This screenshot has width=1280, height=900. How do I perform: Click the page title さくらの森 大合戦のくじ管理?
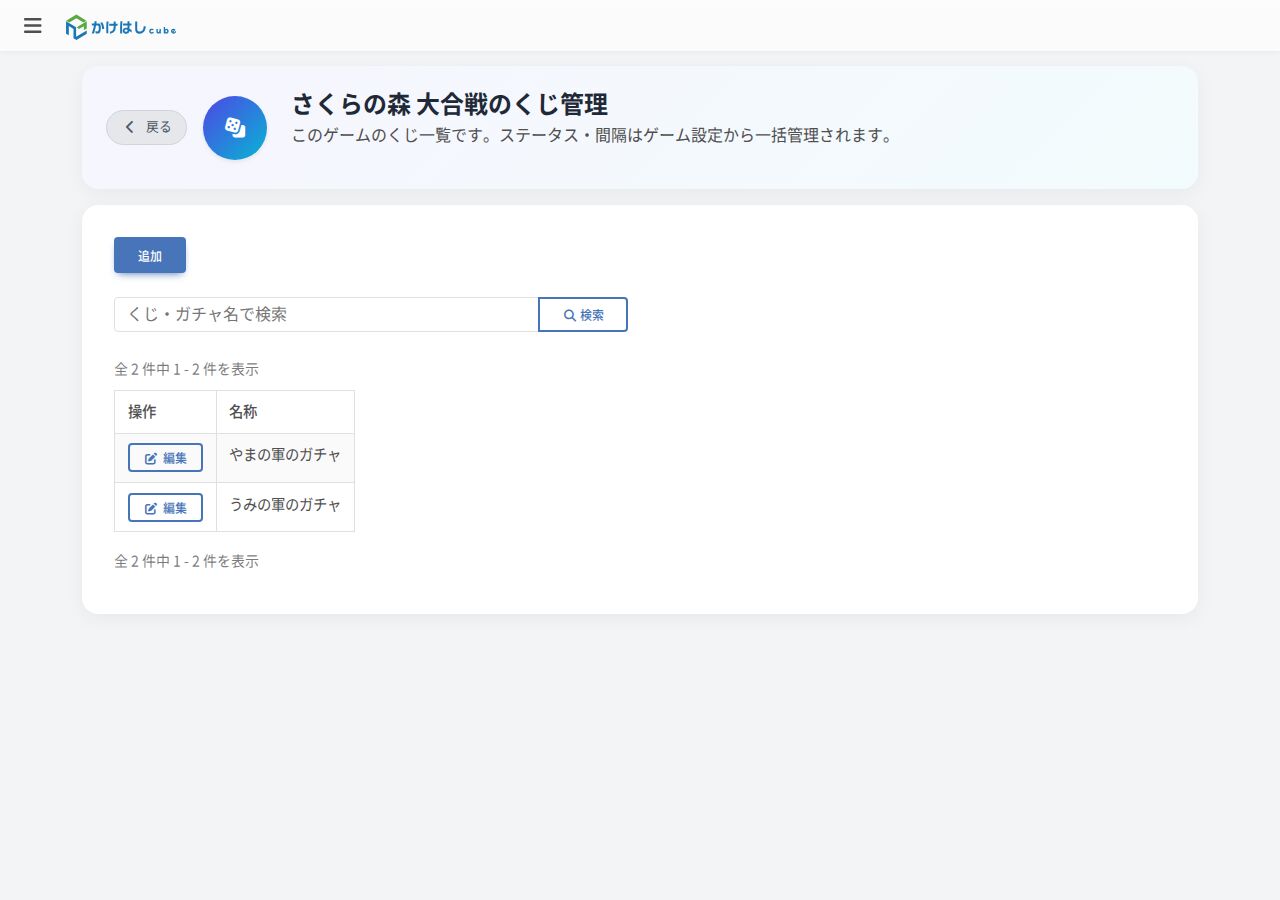pos(450,104)
